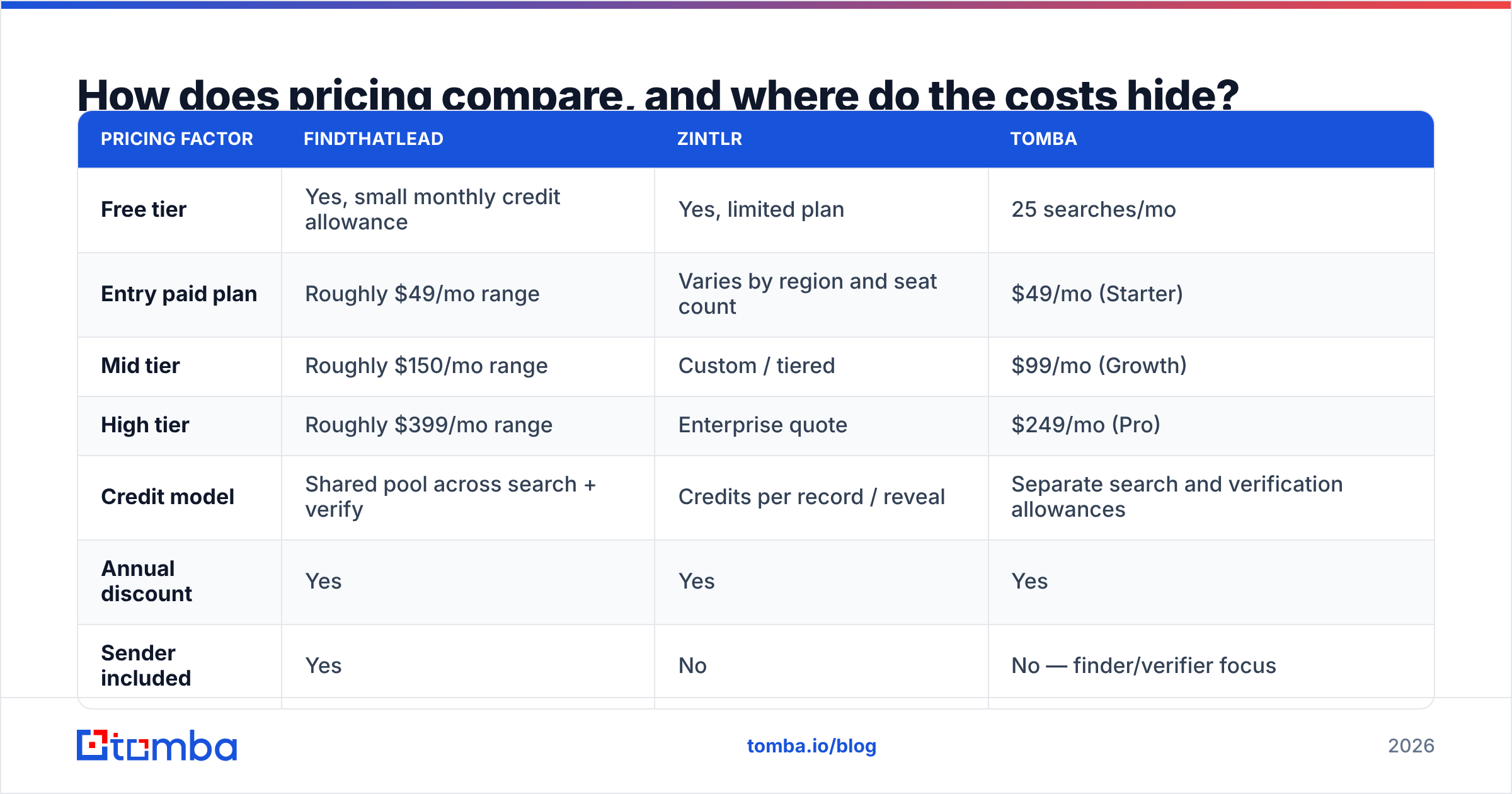The height and width of the screenshot is (794, 1512).
Task: Select the FINDTHATLEAD column header
Action: tap(374, 139)
